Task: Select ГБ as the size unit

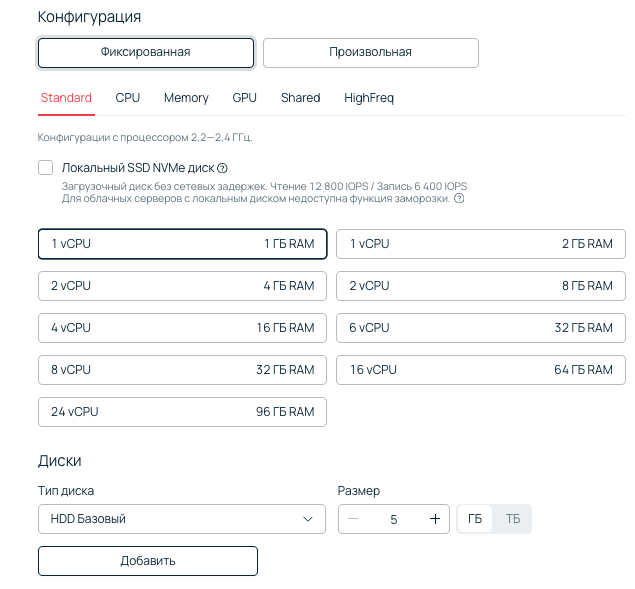Action: point(475,519)
